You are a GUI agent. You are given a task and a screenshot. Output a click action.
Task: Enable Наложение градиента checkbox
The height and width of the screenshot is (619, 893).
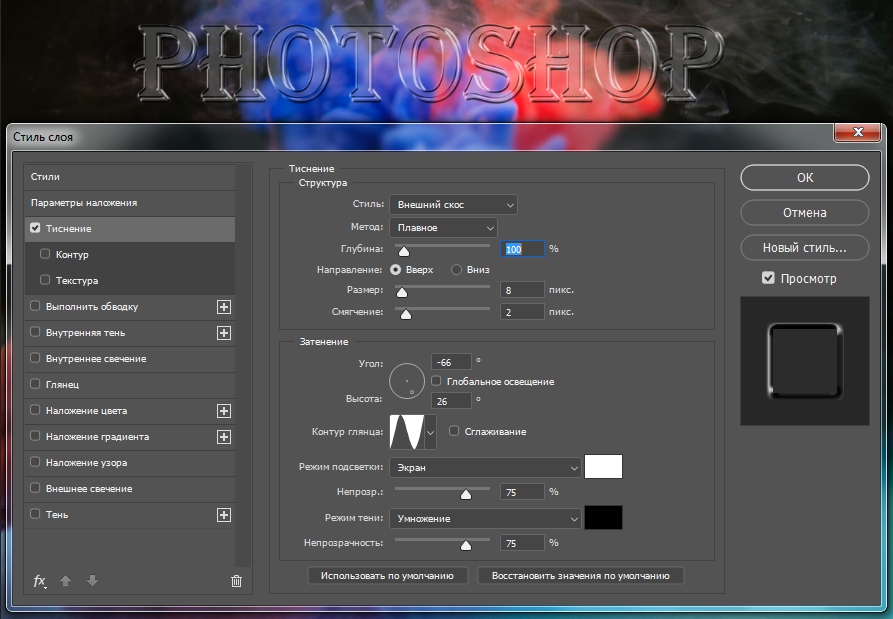[x=35, y=436]
